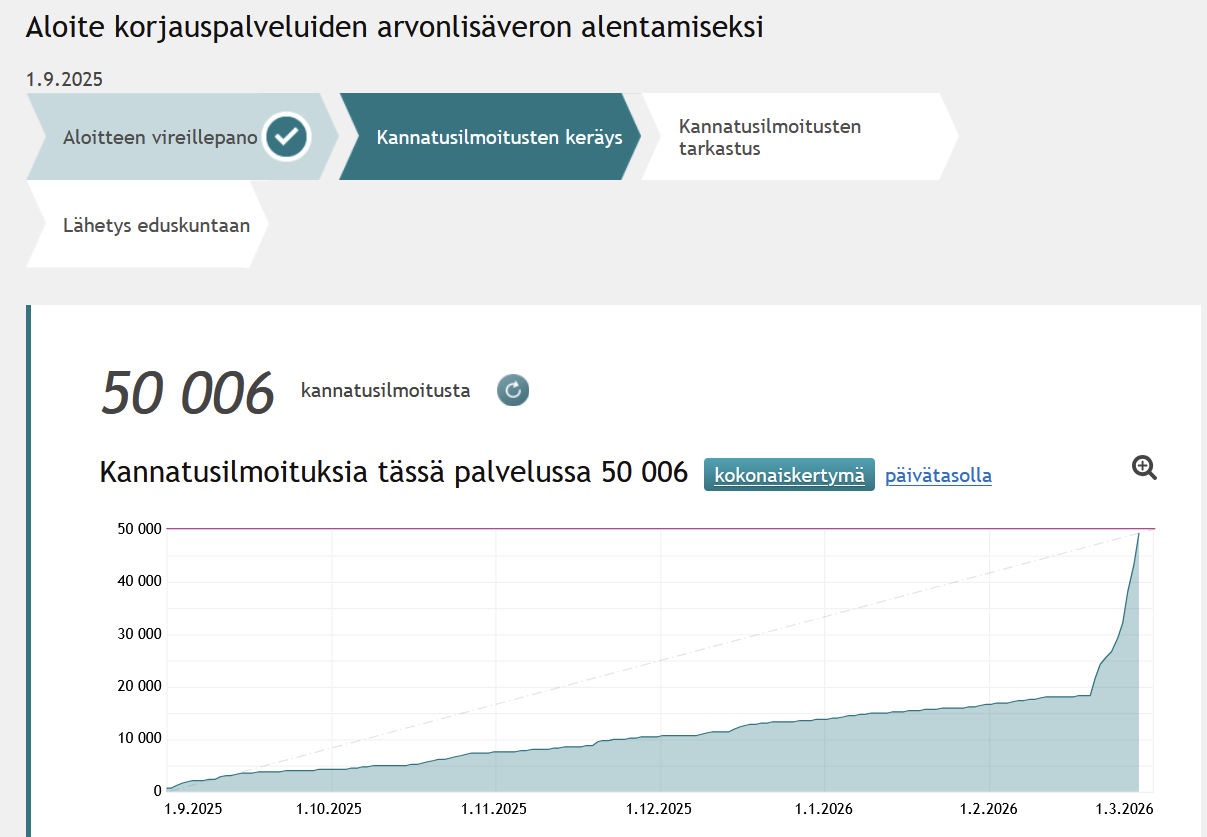The image size is (1207, 837).
Task: Click the Lähetys eduskuntaan step
Action: [x=156, y=225]
